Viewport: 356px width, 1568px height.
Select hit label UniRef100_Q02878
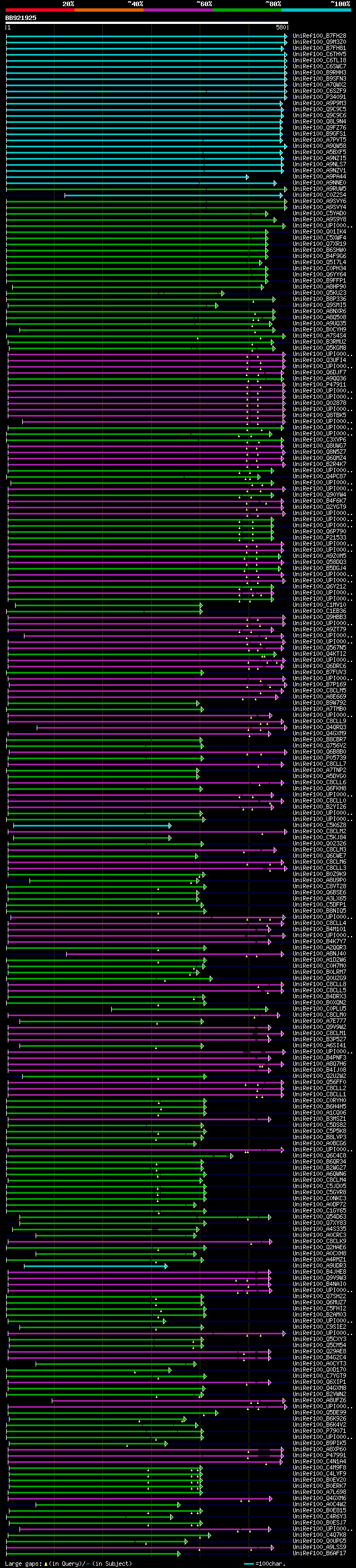coord(319,402)
